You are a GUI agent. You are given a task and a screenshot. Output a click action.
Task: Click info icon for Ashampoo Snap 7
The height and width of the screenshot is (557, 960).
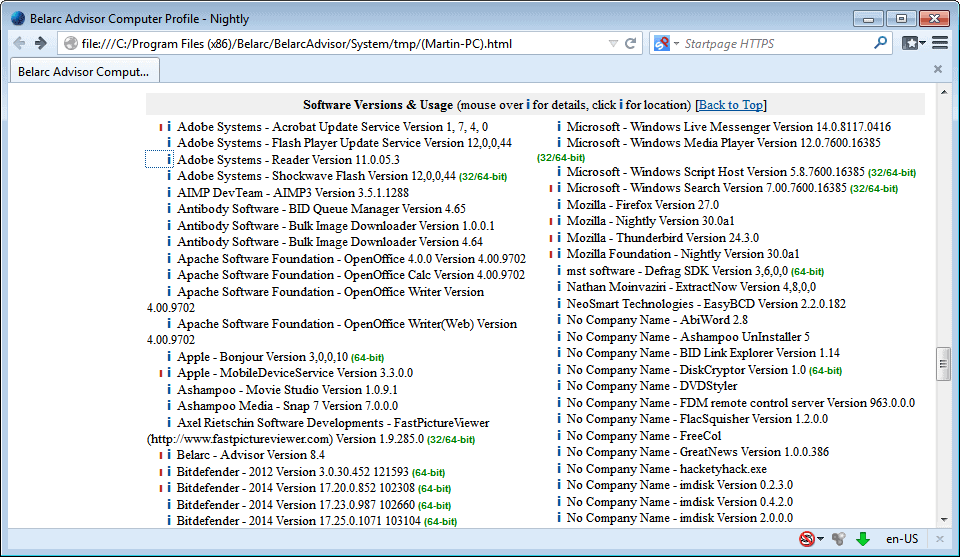[169, 406]
